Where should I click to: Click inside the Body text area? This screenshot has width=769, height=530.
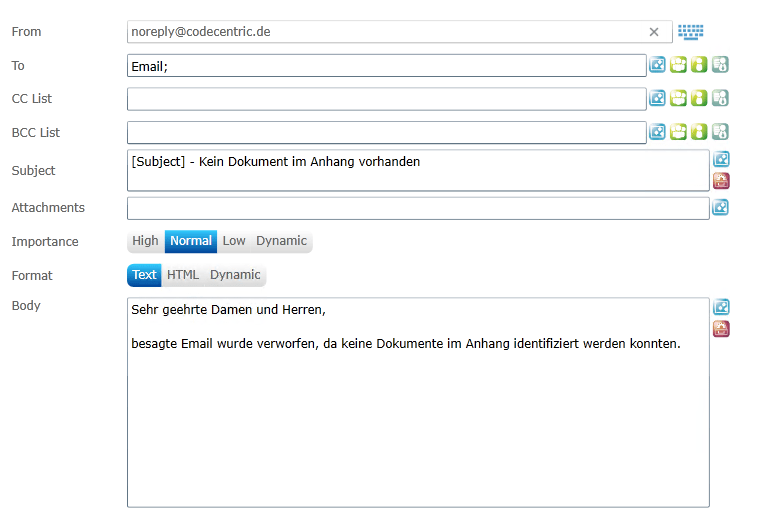click(x=418, y=420)
